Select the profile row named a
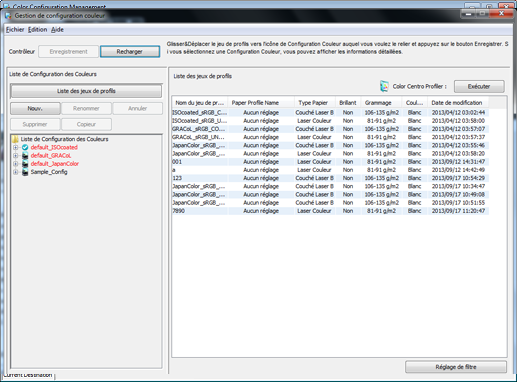 [x=330, y=170]
